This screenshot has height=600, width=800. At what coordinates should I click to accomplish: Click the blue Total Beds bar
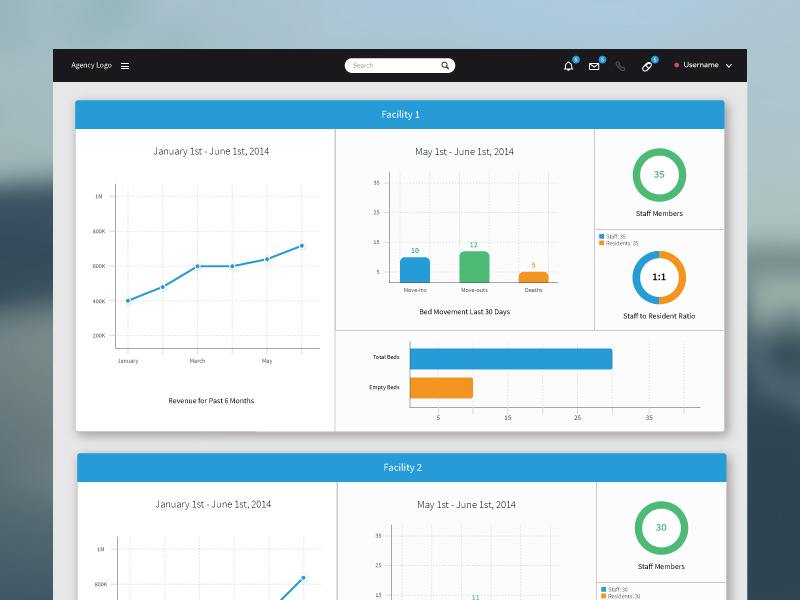[511, 359]
